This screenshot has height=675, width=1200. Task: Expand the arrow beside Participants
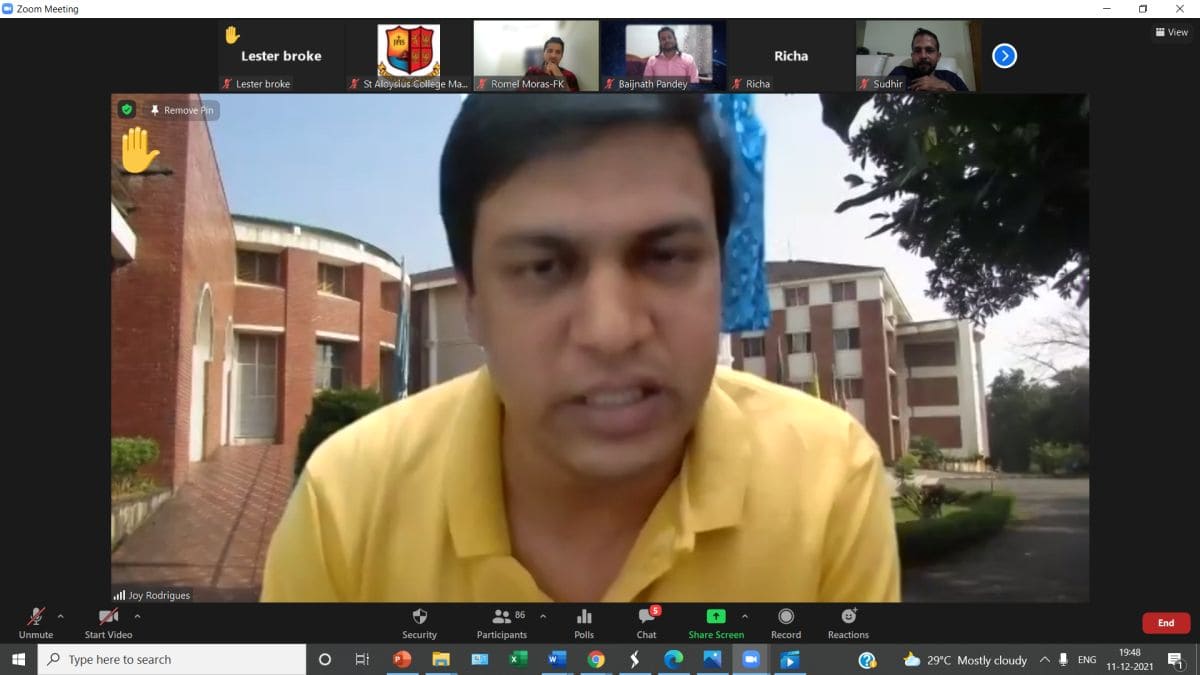[543, 616]
